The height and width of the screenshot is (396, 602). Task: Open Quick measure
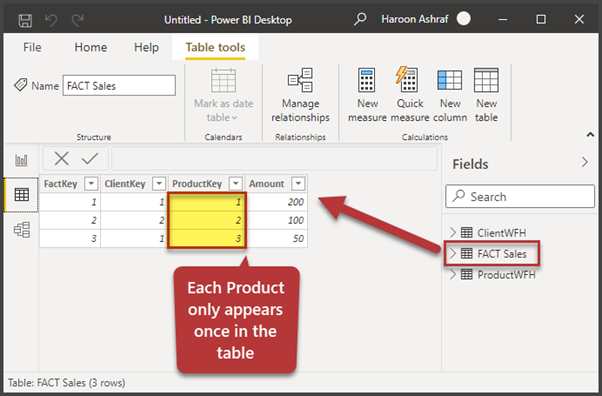(410, 95)
